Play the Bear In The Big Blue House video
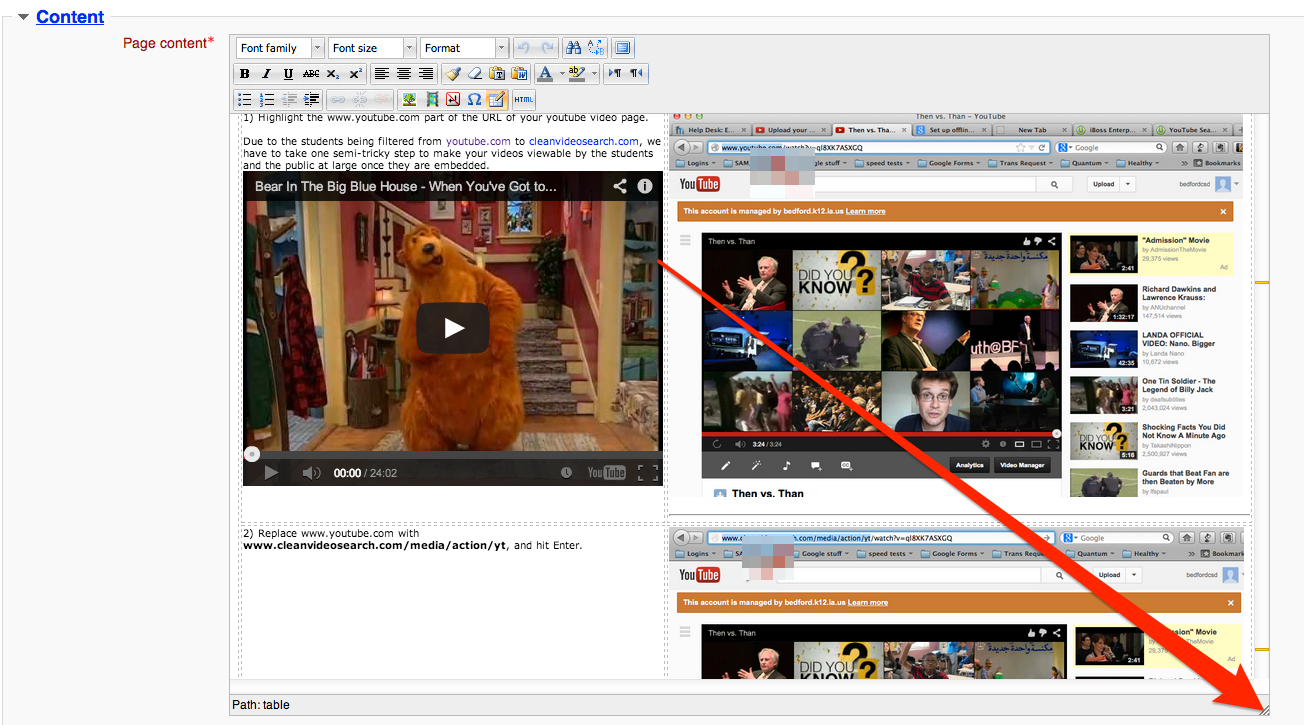The image size is (1304, 725). 453,328
